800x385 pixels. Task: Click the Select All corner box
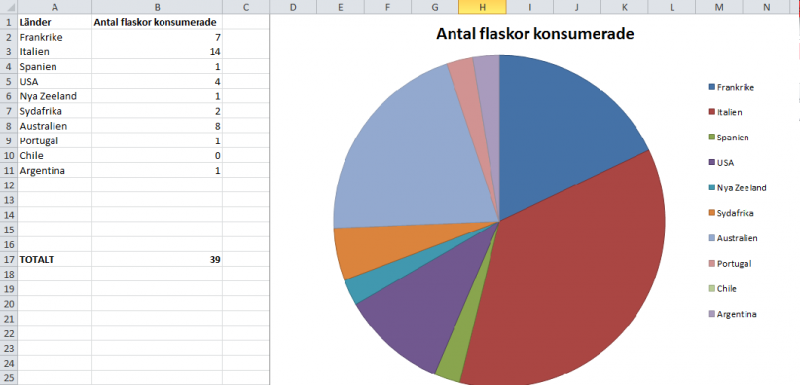point(8,7)
